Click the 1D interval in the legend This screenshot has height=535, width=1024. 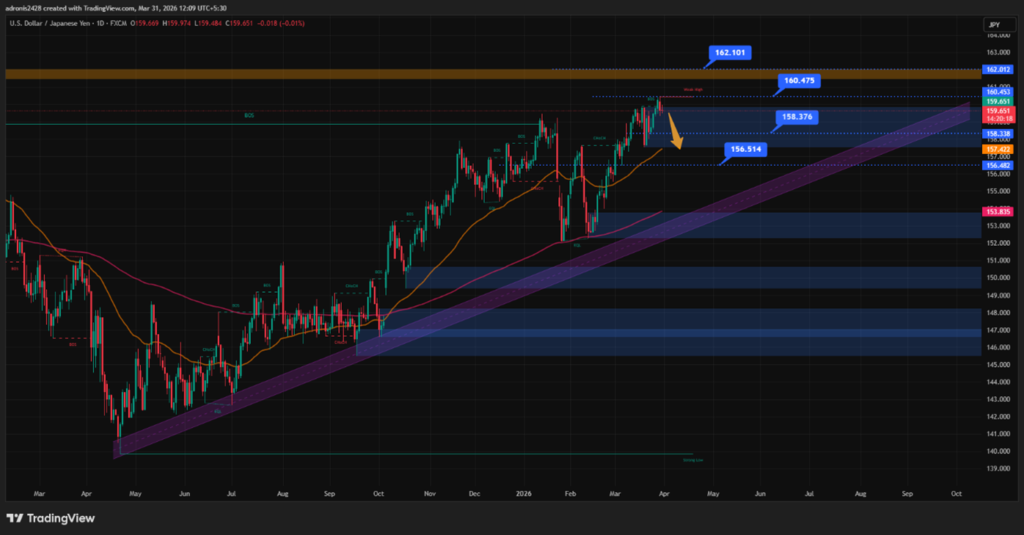coord(103,24)
